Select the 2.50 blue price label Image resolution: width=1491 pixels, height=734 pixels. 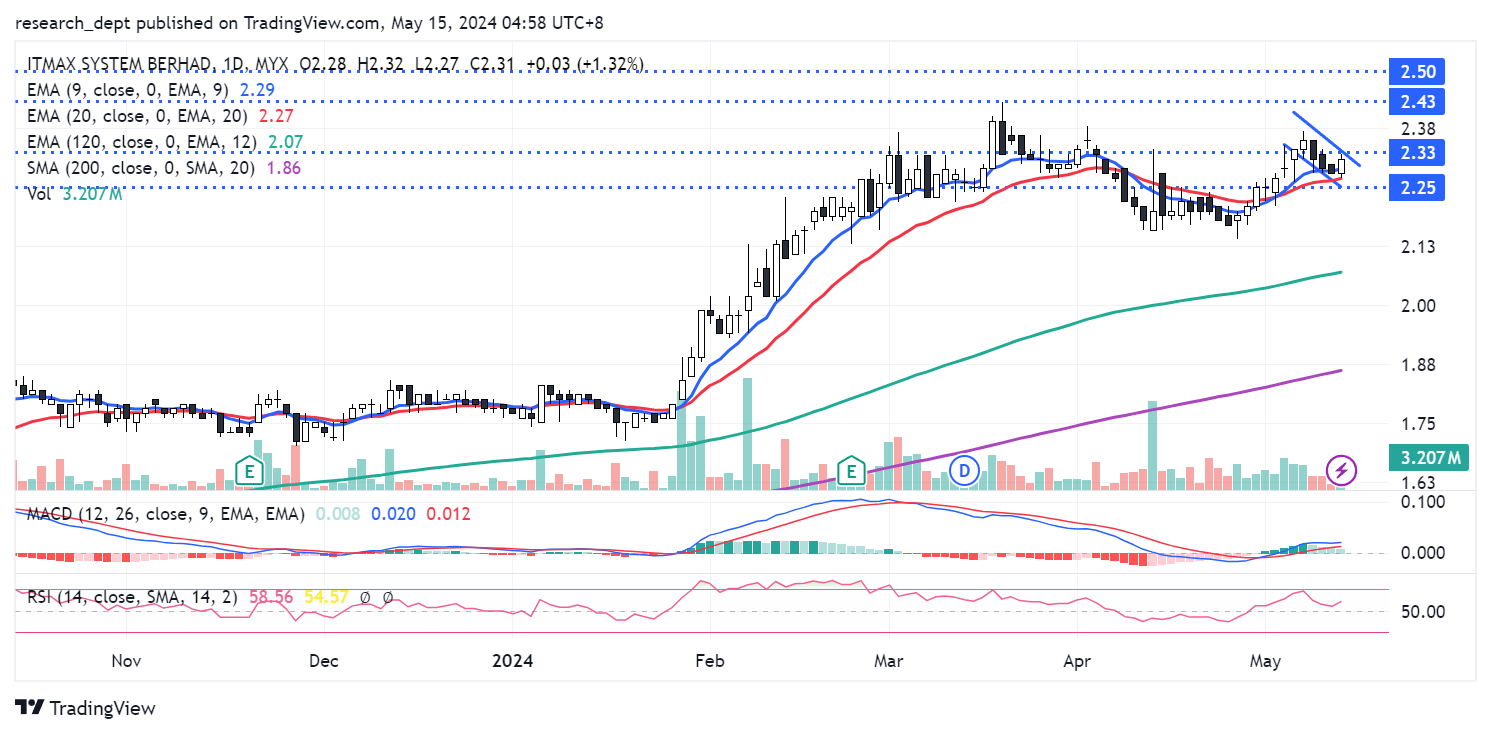click(x=1418, y=72)
